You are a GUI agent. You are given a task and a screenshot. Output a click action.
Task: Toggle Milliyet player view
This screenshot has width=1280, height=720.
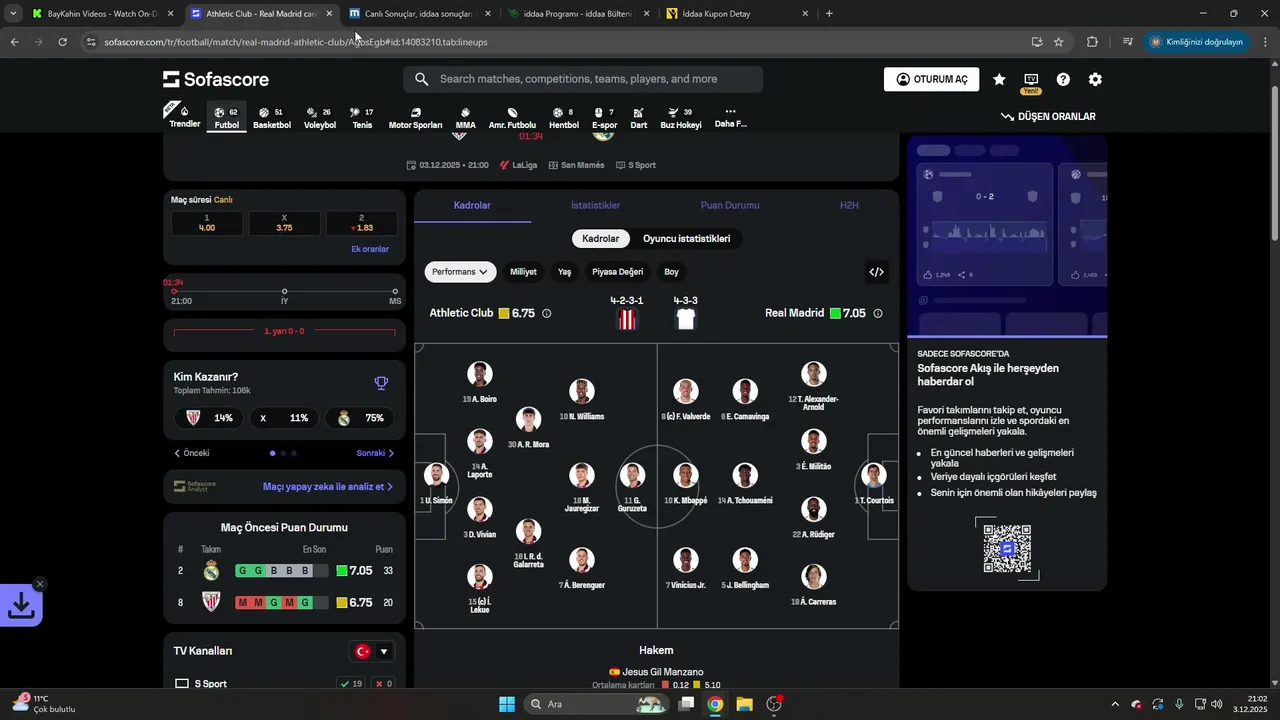coord(523,272)
